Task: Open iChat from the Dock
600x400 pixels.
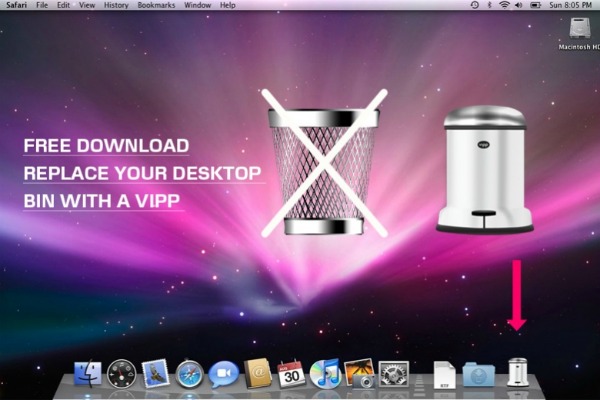Action: 223,374
